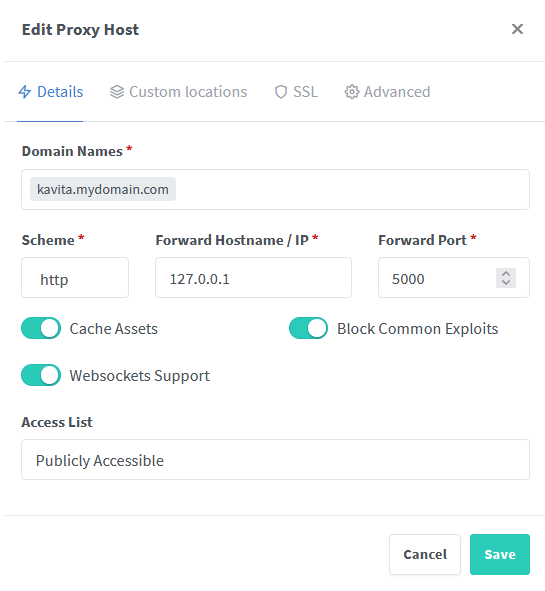Close the Edit Proxy Host dialog
This screenshot has width=545, height=591.
517,29
